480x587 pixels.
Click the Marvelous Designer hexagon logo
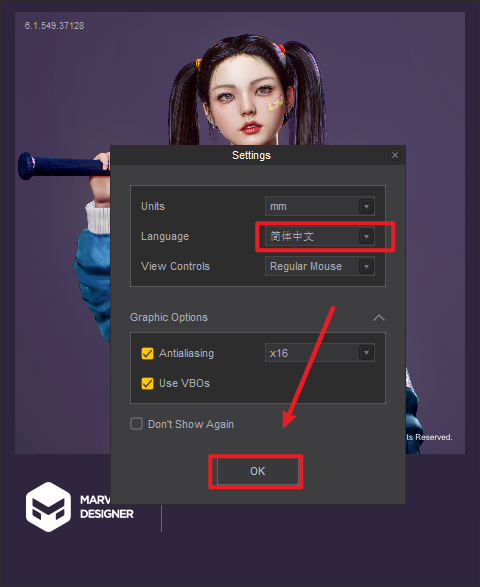tap(48, 507)
